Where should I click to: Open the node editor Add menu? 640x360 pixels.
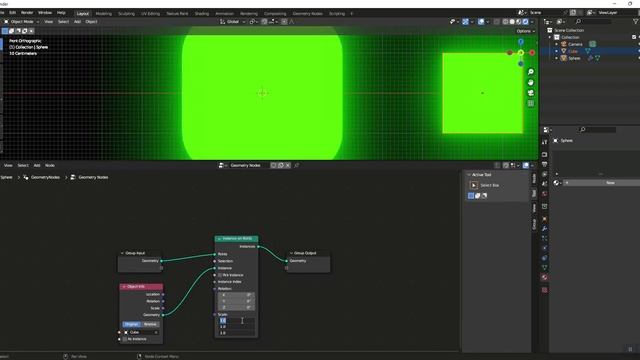coord(37,165)
